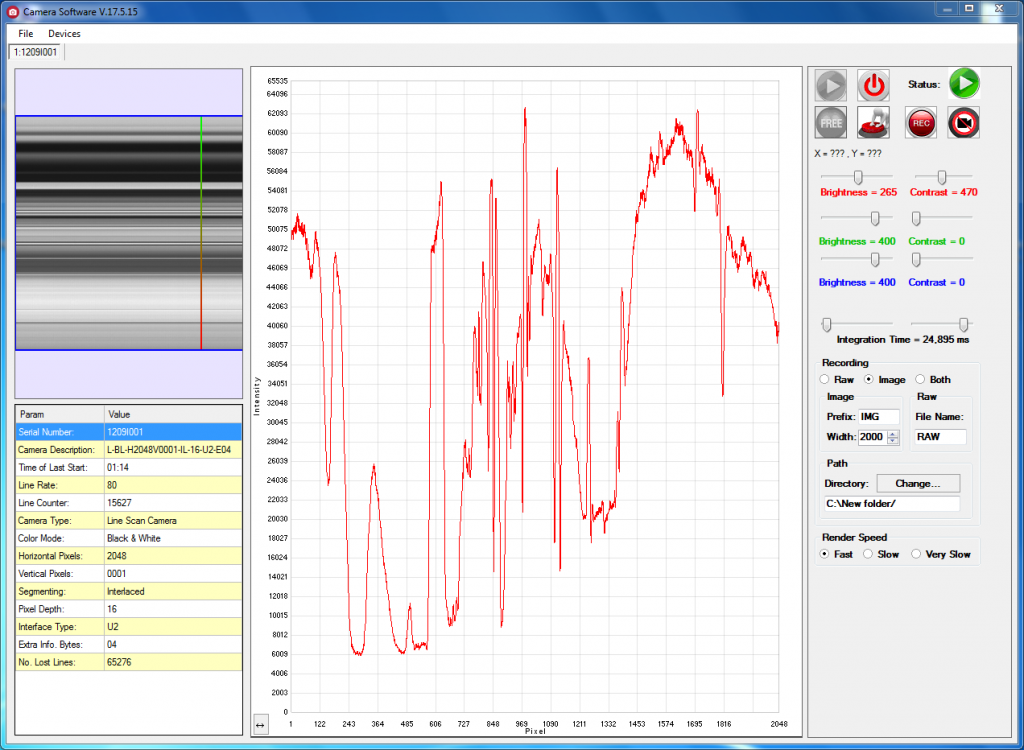Click the Param column header
The width and height of the screenshot is (1024, 750).
pos(59,414)
